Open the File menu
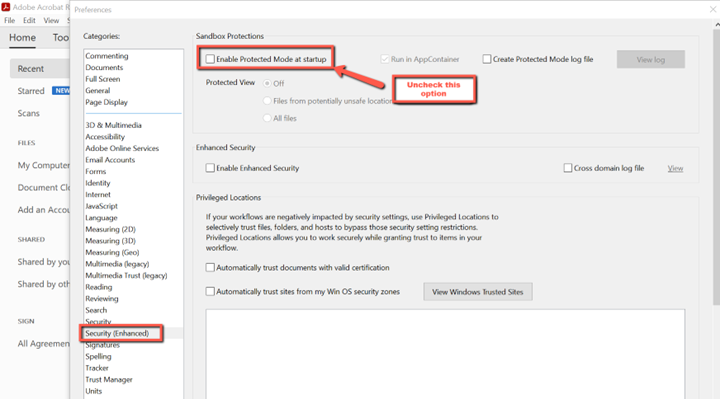This screenshot has width=720, height=399. 10,21
